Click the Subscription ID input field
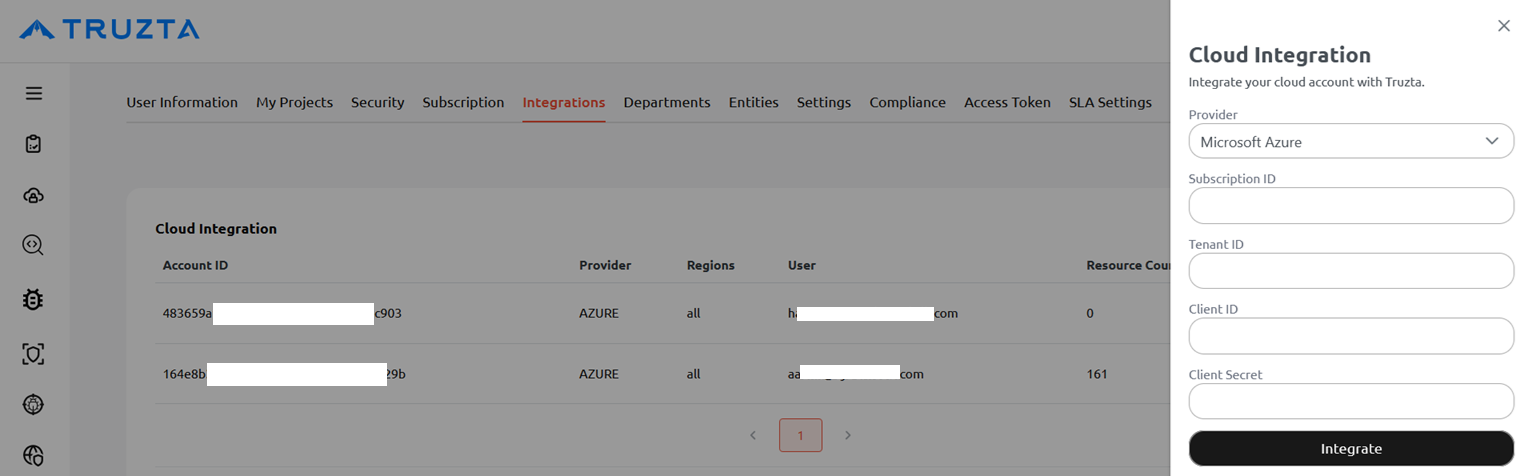Viewport: 1532px width, 476px height. pyautogui.click(x=1351, y=206)
